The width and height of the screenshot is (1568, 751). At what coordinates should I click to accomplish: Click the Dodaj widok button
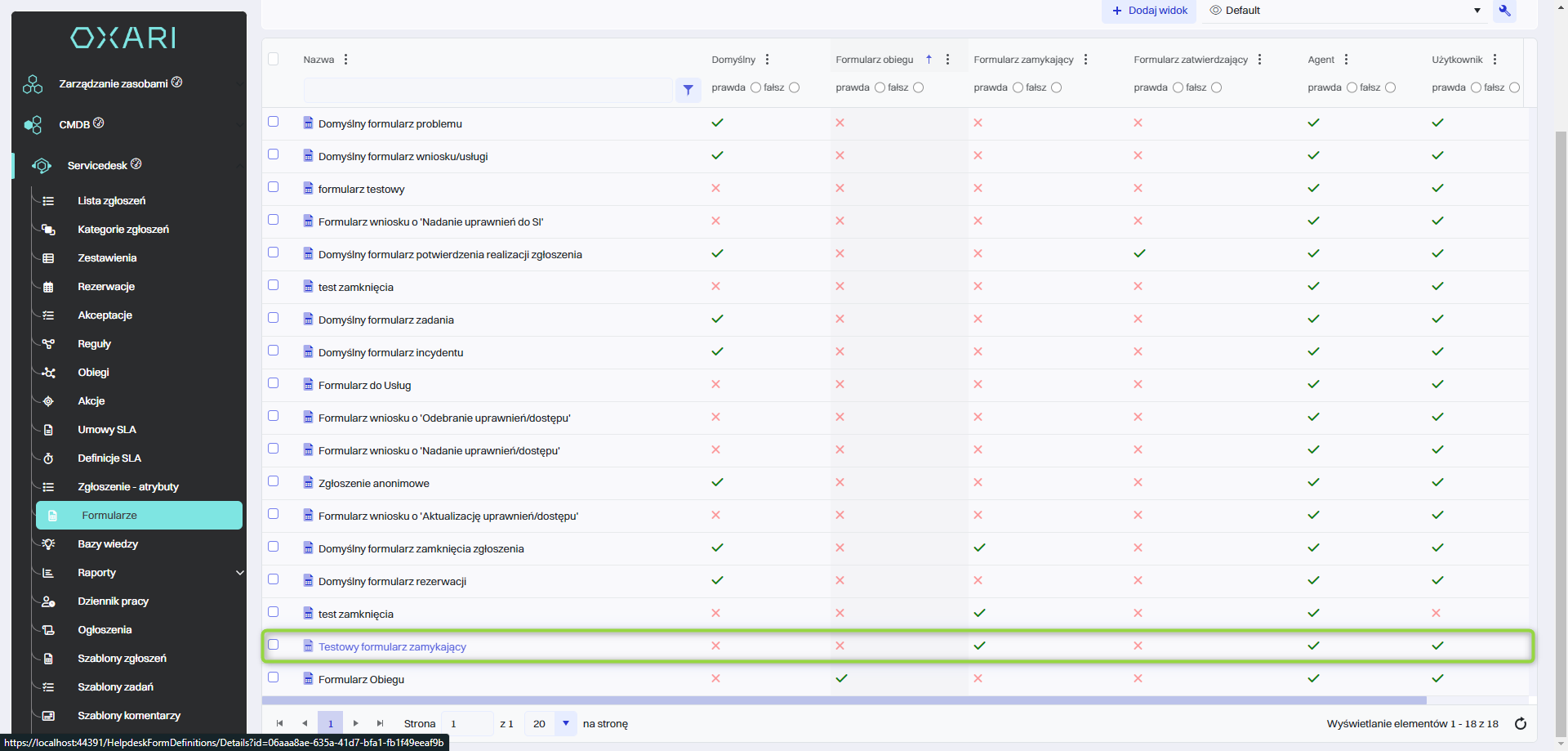[1149, 11]
